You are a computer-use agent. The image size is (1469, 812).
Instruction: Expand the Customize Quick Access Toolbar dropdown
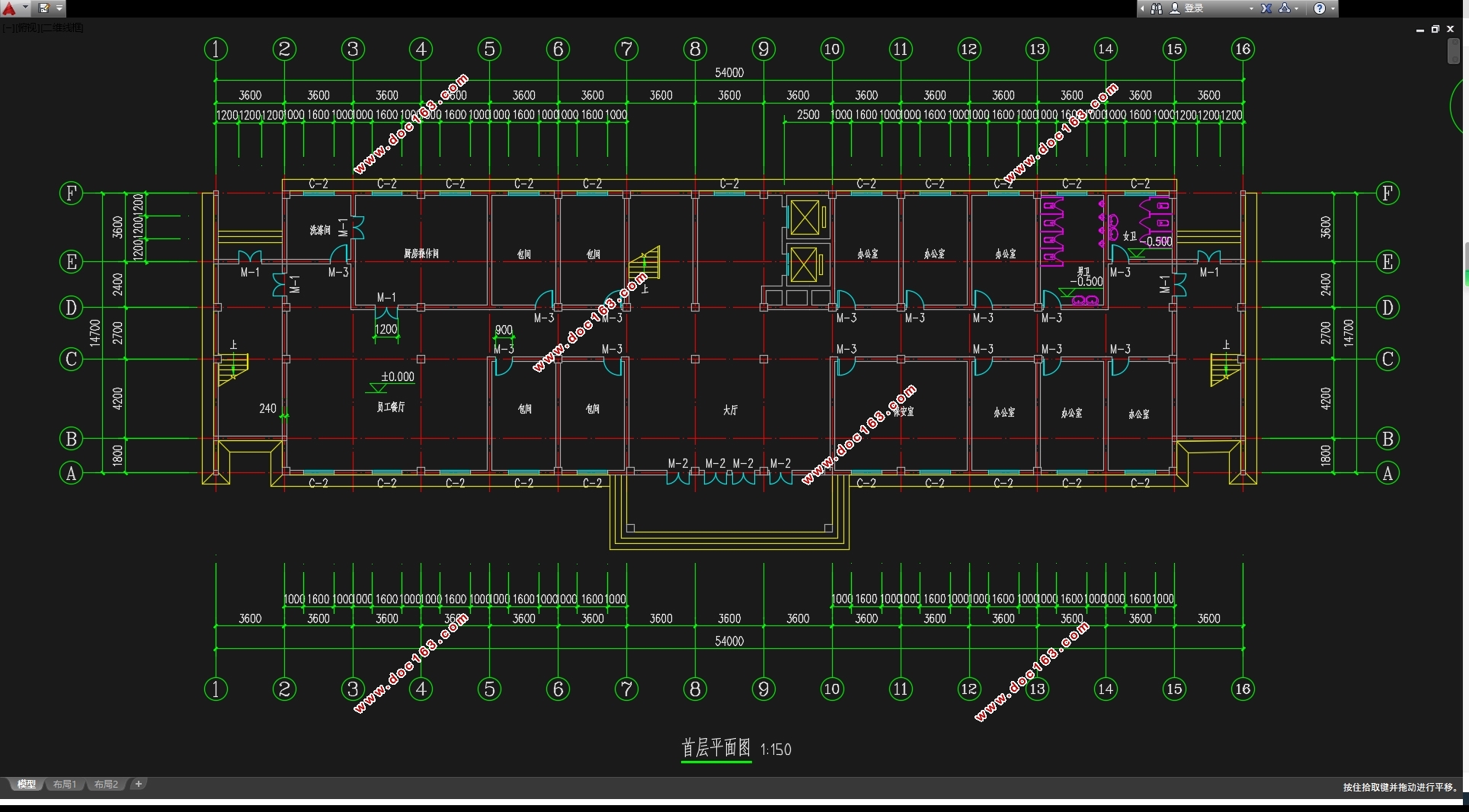click(x=59, y=8)
